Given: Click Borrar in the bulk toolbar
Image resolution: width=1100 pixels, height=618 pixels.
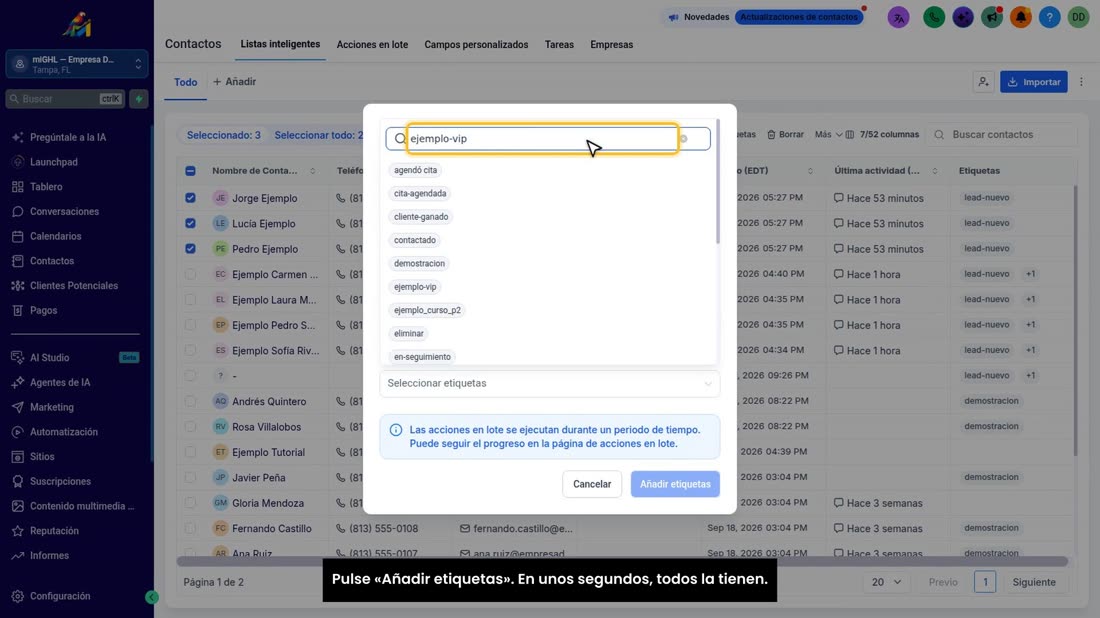Looking at the screenshot, I should pyautogui.click(x=785, y=135).
